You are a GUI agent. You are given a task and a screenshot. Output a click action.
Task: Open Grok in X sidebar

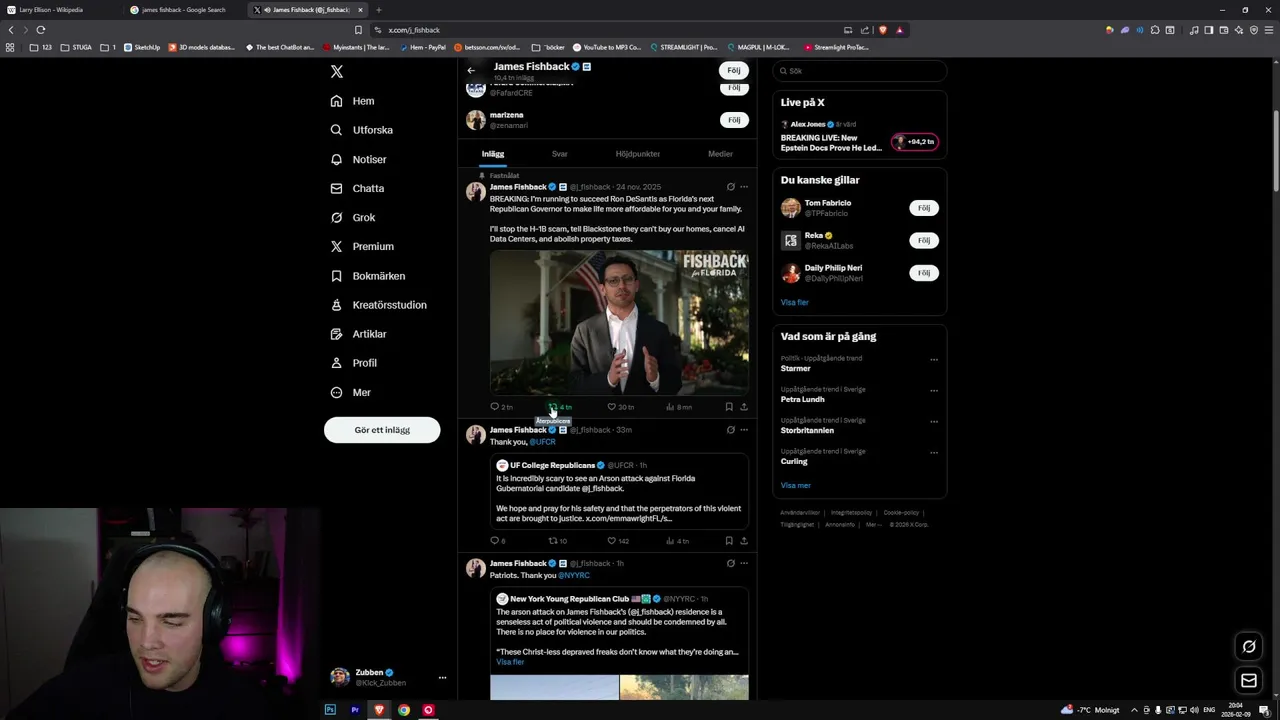click(x=352, y=217)
